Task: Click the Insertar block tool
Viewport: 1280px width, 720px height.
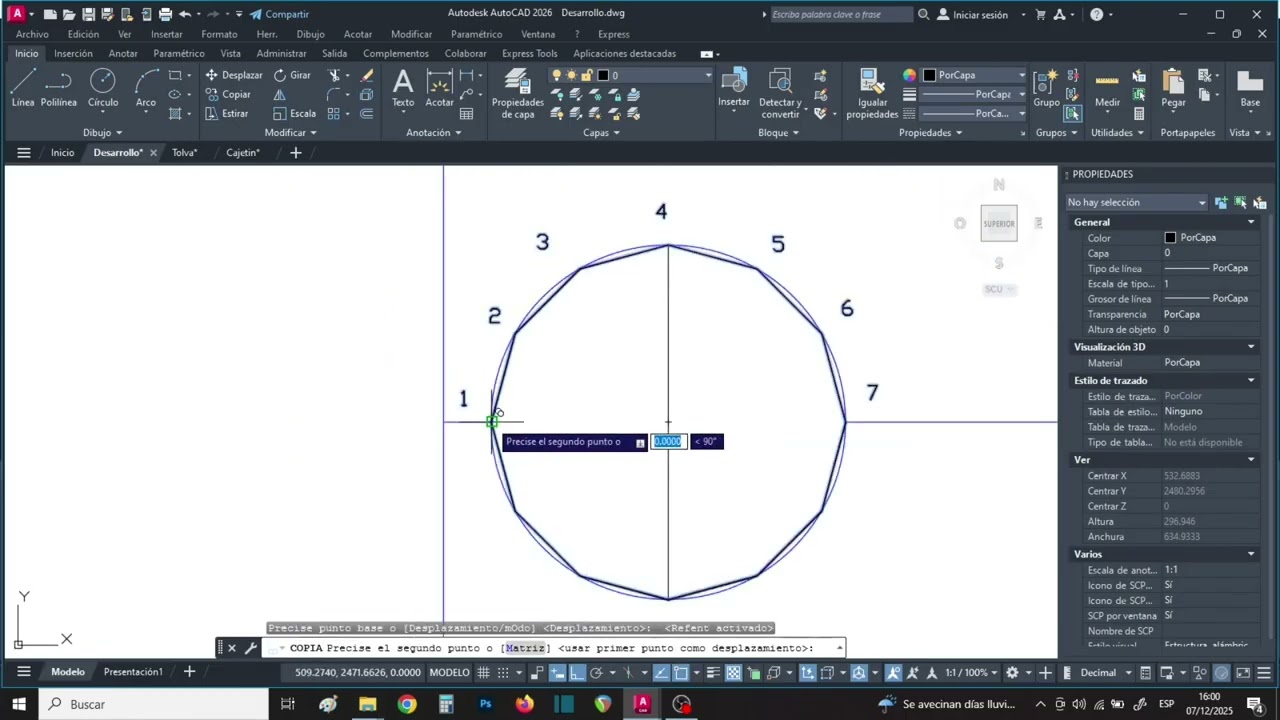Action: 733,88
